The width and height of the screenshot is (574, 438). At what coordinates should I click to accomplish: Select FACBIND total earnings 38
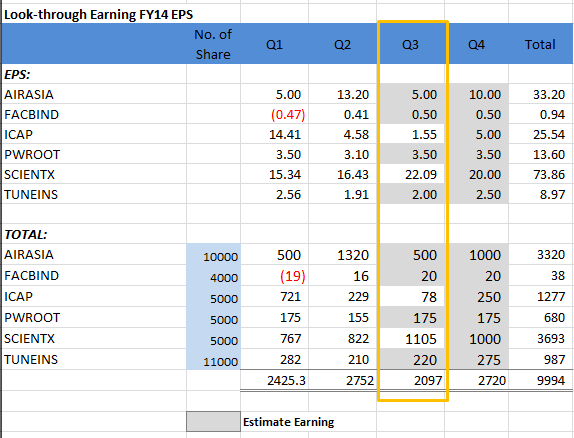pos(558,275)
